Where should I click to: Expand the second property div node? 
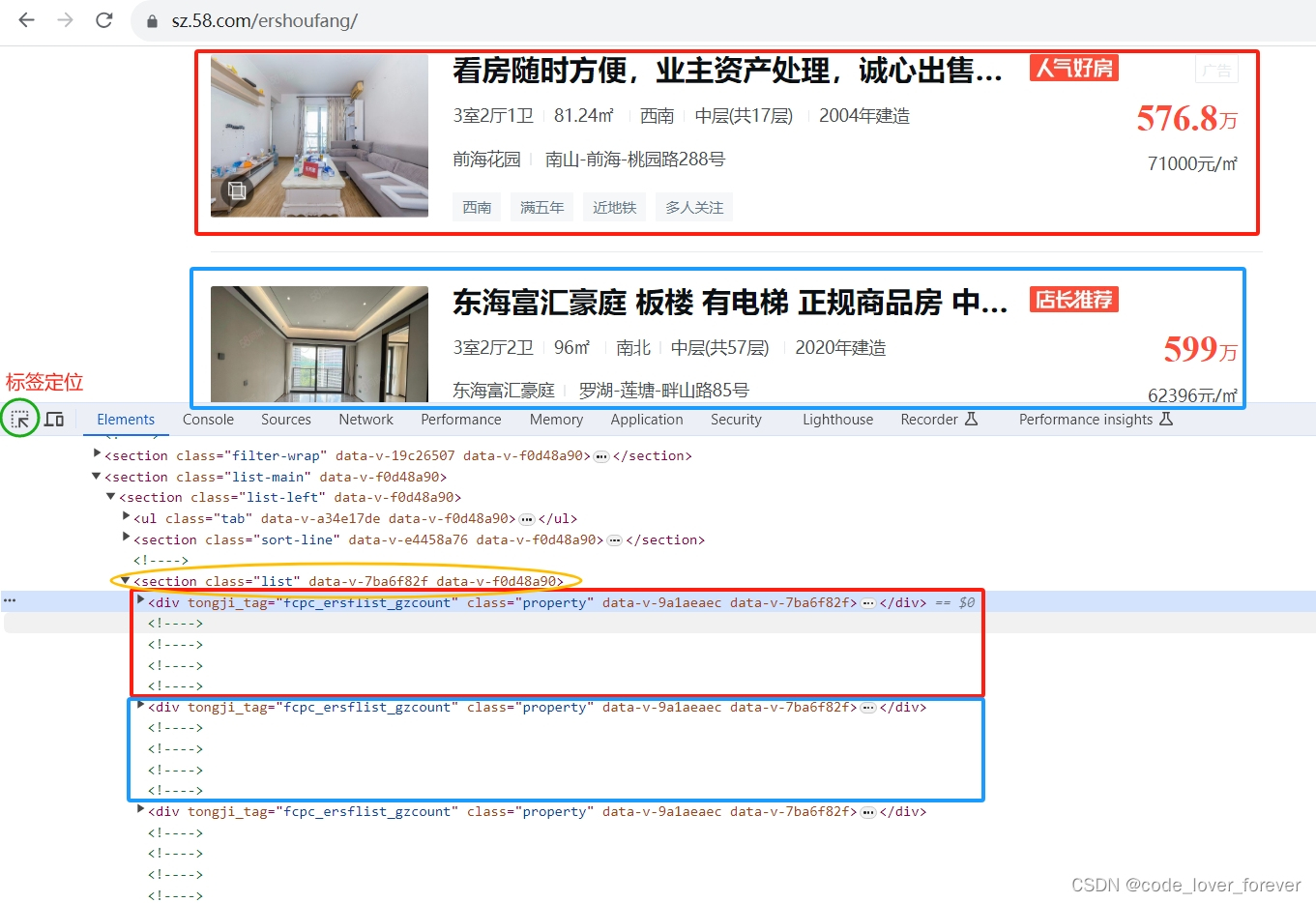(140, 705)
